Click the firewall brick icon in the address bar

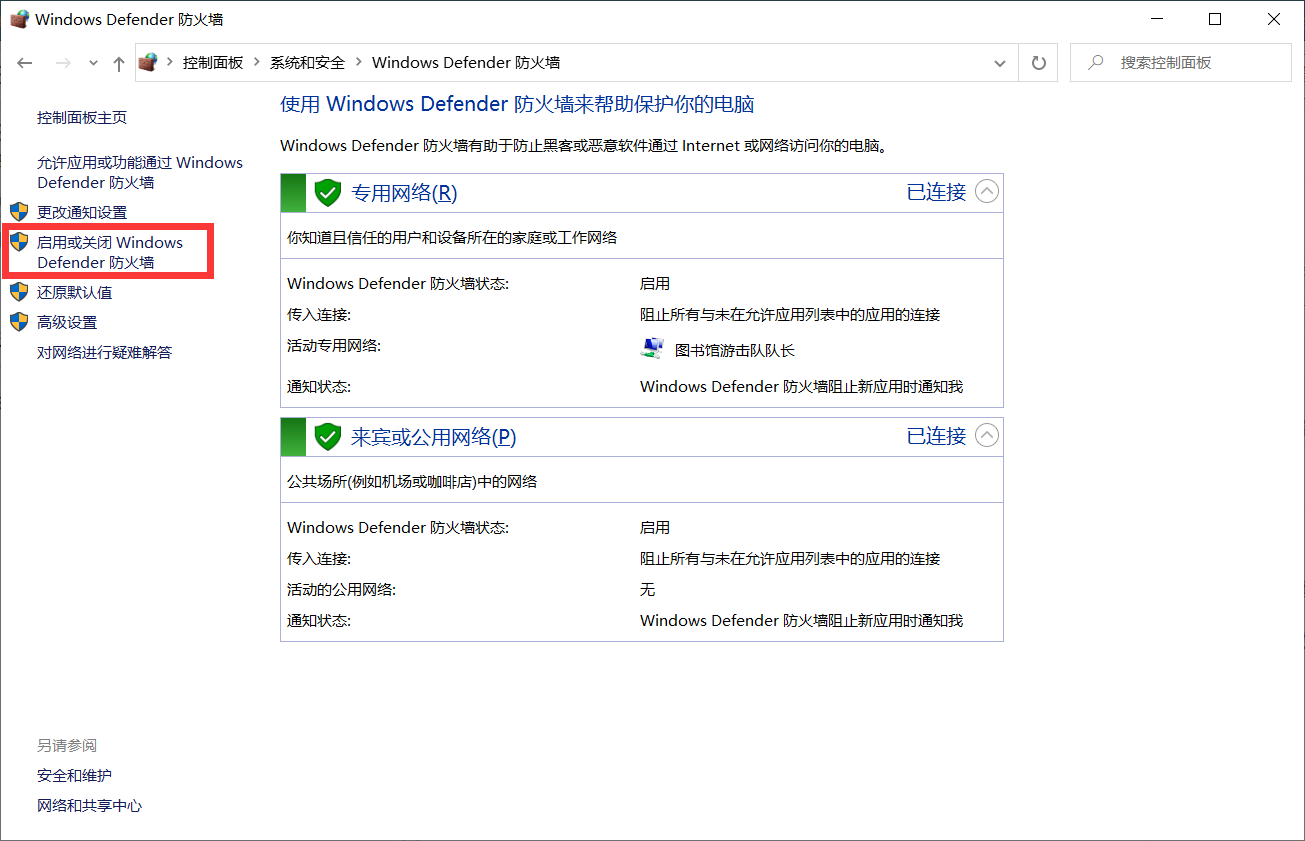click(x=148, y=61)
